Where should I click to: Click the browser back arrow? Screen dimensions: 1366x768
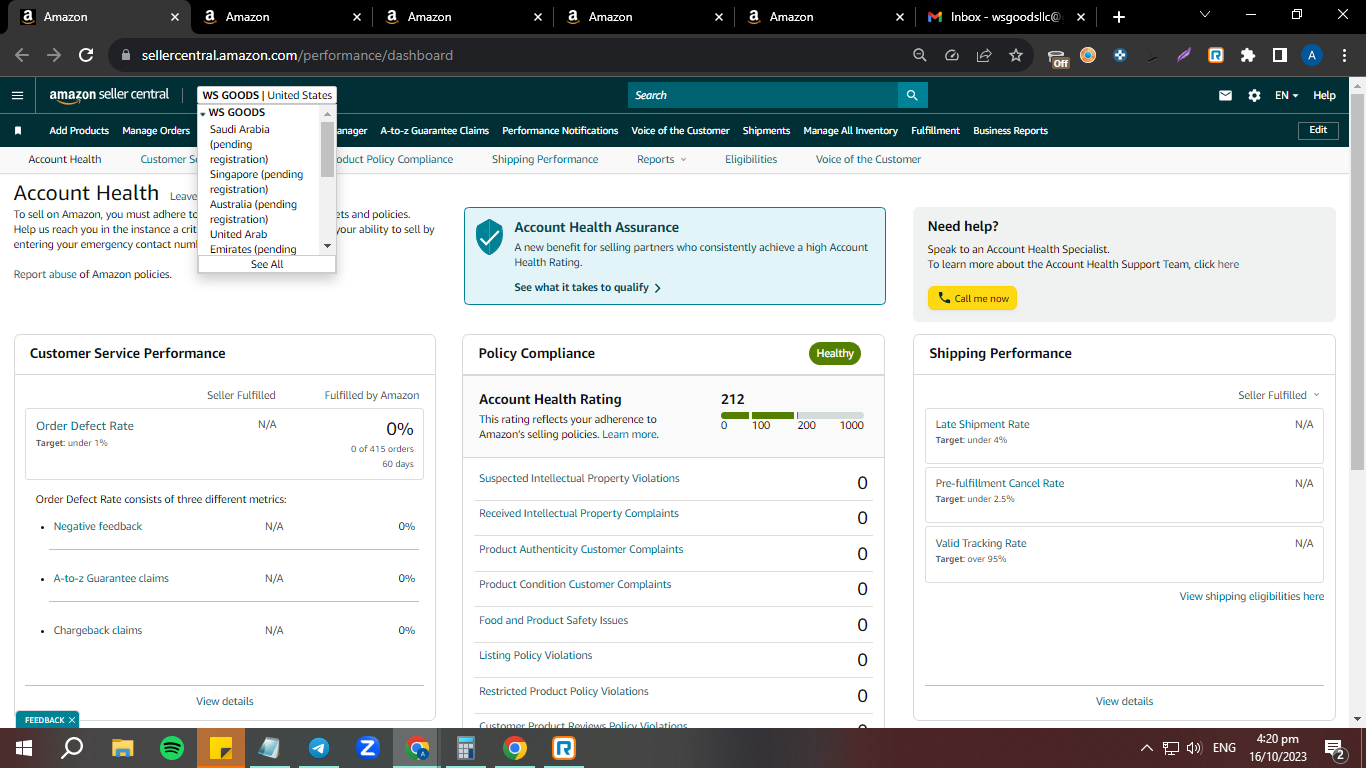22,56
